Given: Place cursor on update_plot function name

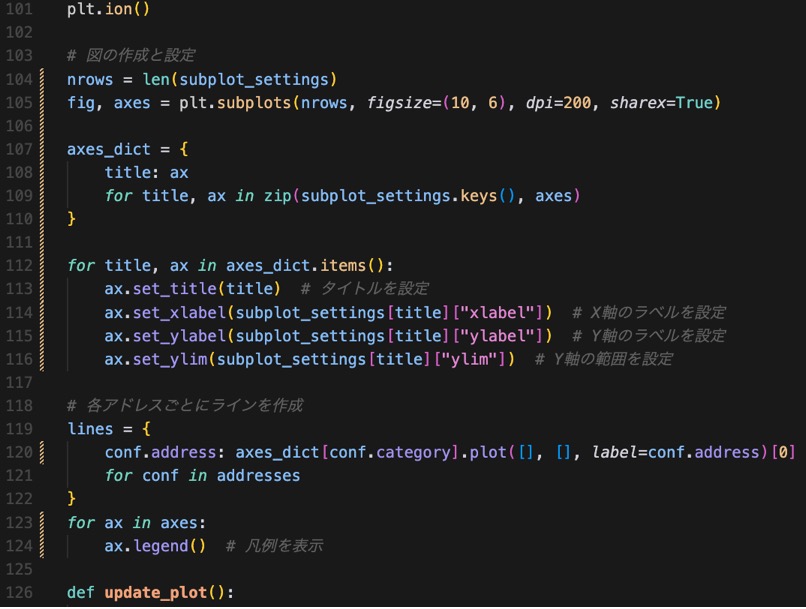Looking at the screenshot, I should tap(155, 592).
